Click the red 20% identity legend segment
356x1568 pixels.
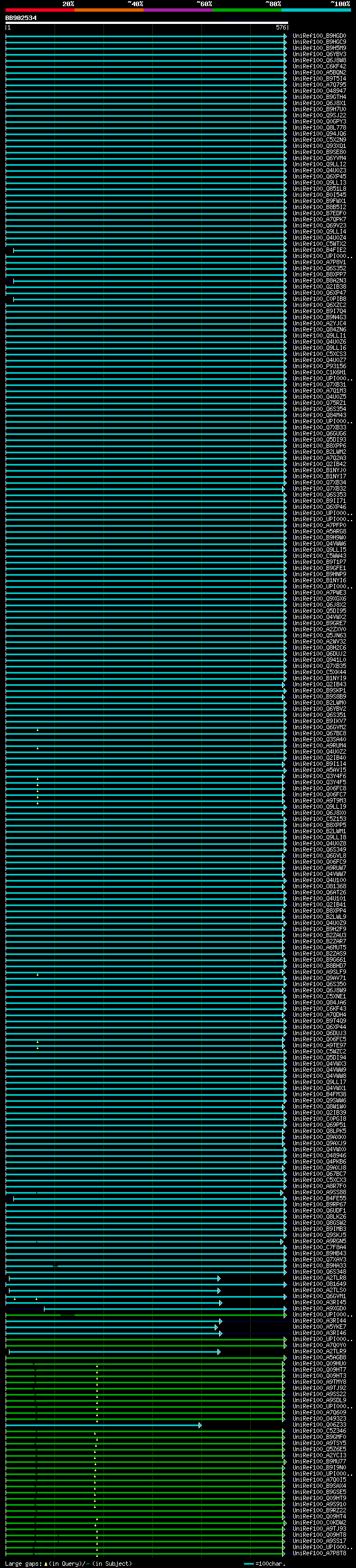(40, 10)
